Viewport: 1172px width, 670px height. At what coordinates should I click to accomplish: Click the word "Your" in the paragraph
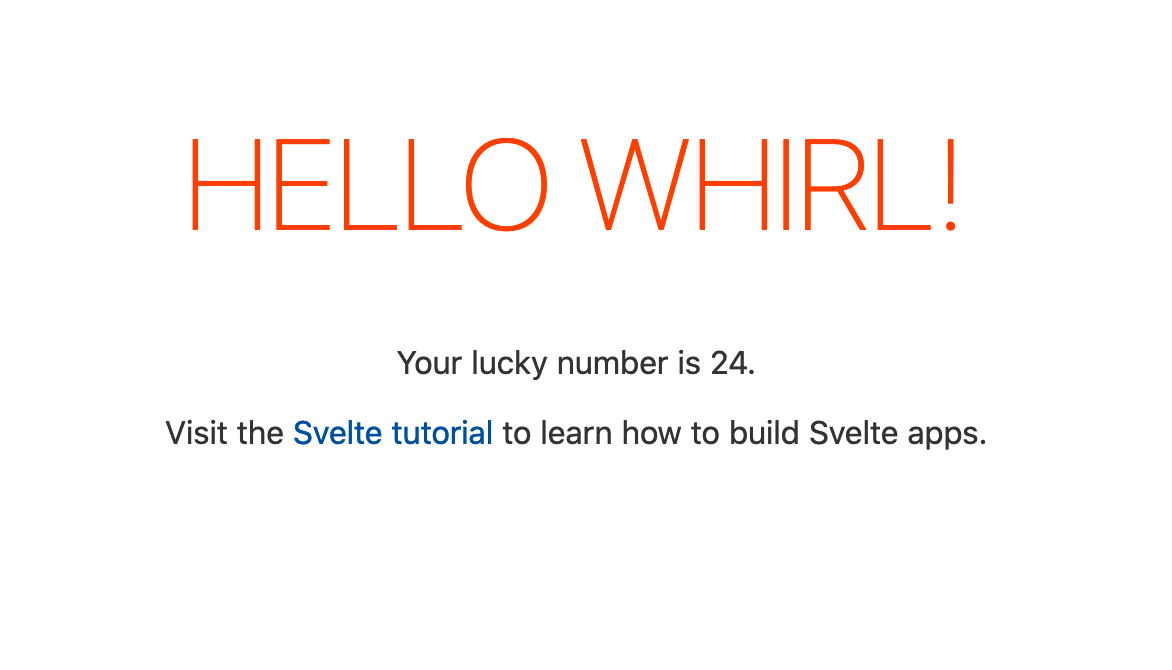(x=429, y=363)
